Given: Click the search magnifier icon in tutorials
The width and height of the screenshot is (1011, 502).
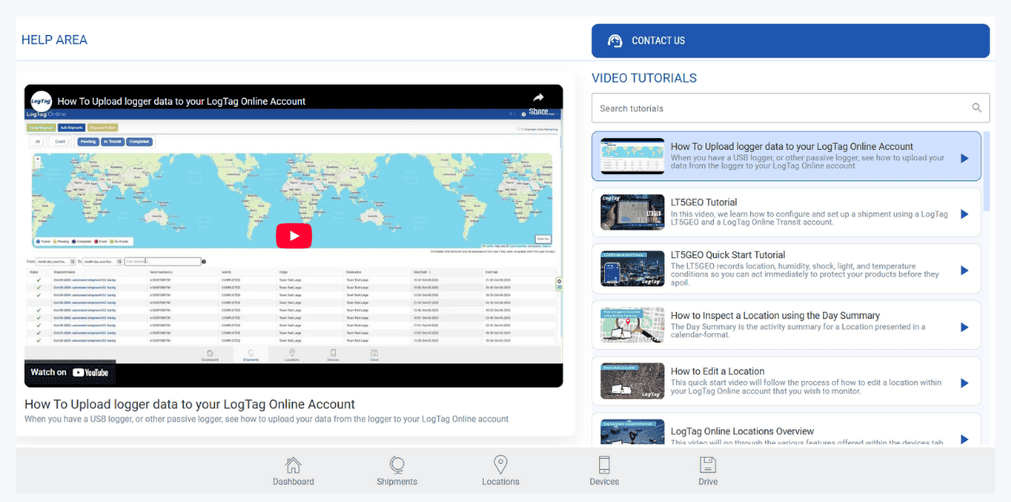Looking at the screenshot, I should (x=977, y=108).
